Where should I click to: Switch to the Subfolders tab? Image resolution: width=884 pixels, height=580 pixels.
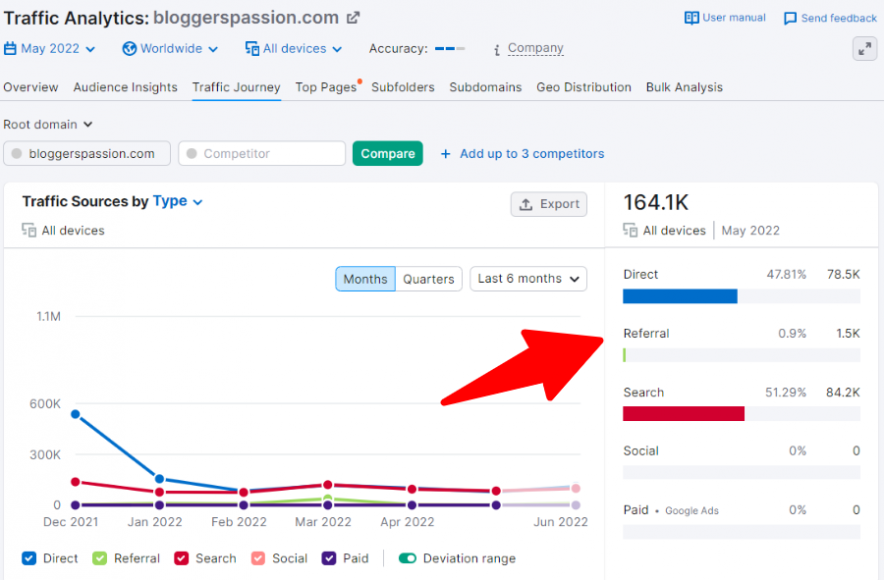403,87
